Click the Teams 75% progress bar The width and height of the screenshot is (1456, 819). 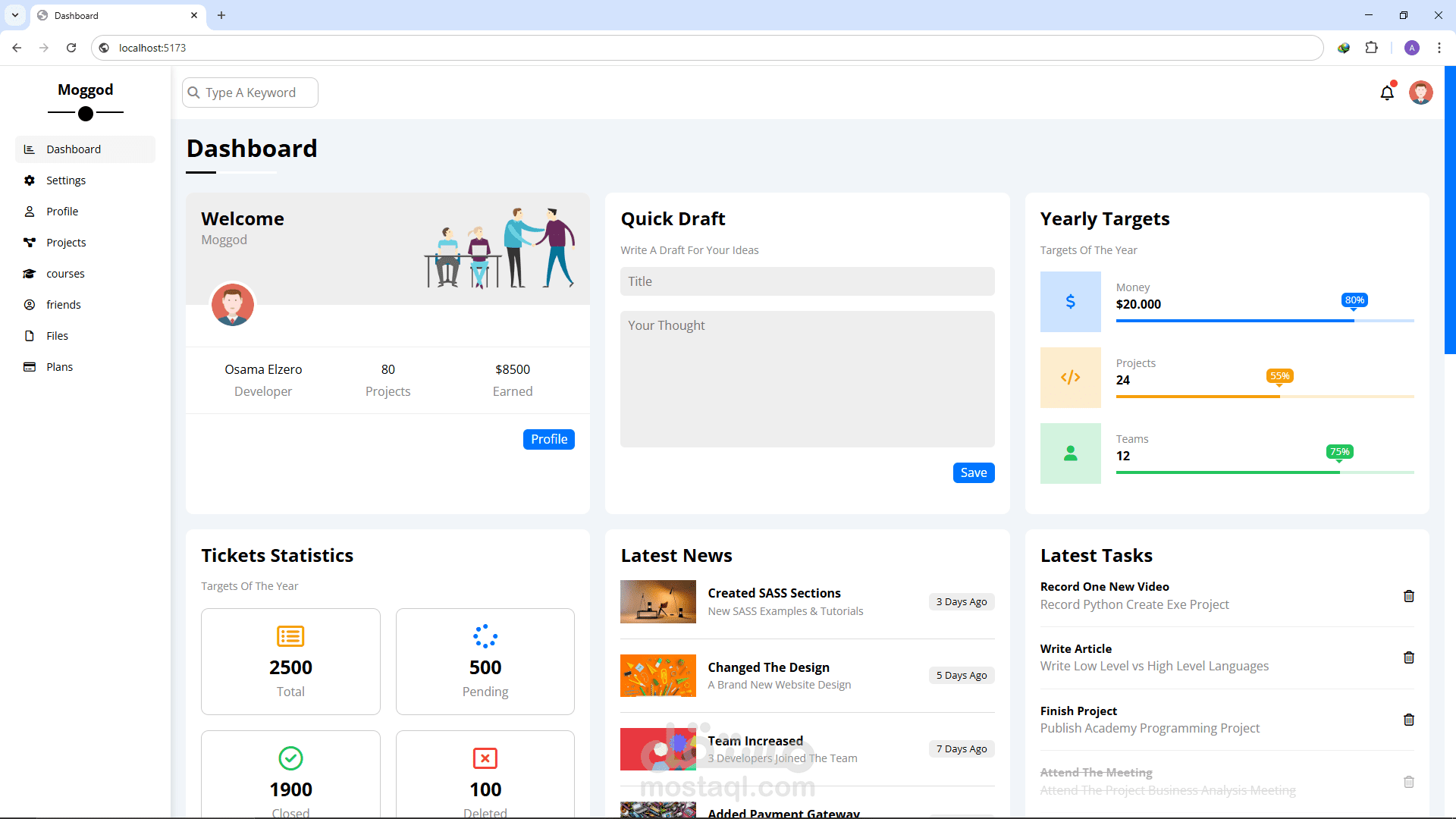(x=1265, y=472)
